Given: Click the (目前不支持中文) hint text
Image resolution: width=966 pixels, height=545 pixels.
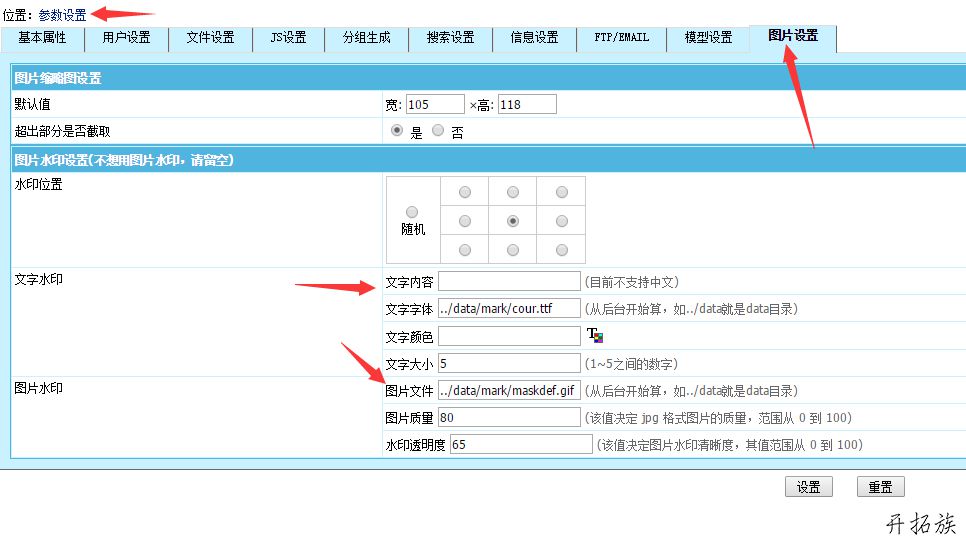Looking at the screenshot, I should (x=632, y=282).
